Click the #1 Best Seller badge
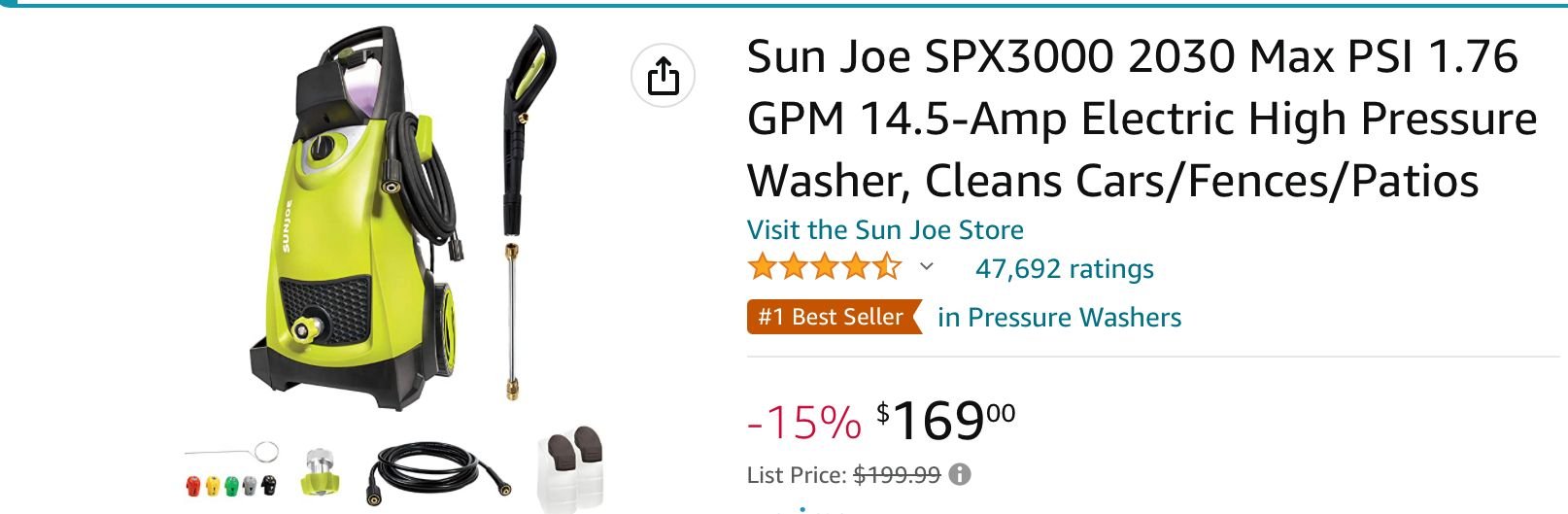Viewport: 1568px width, 514px height. (x=832, y=317)
